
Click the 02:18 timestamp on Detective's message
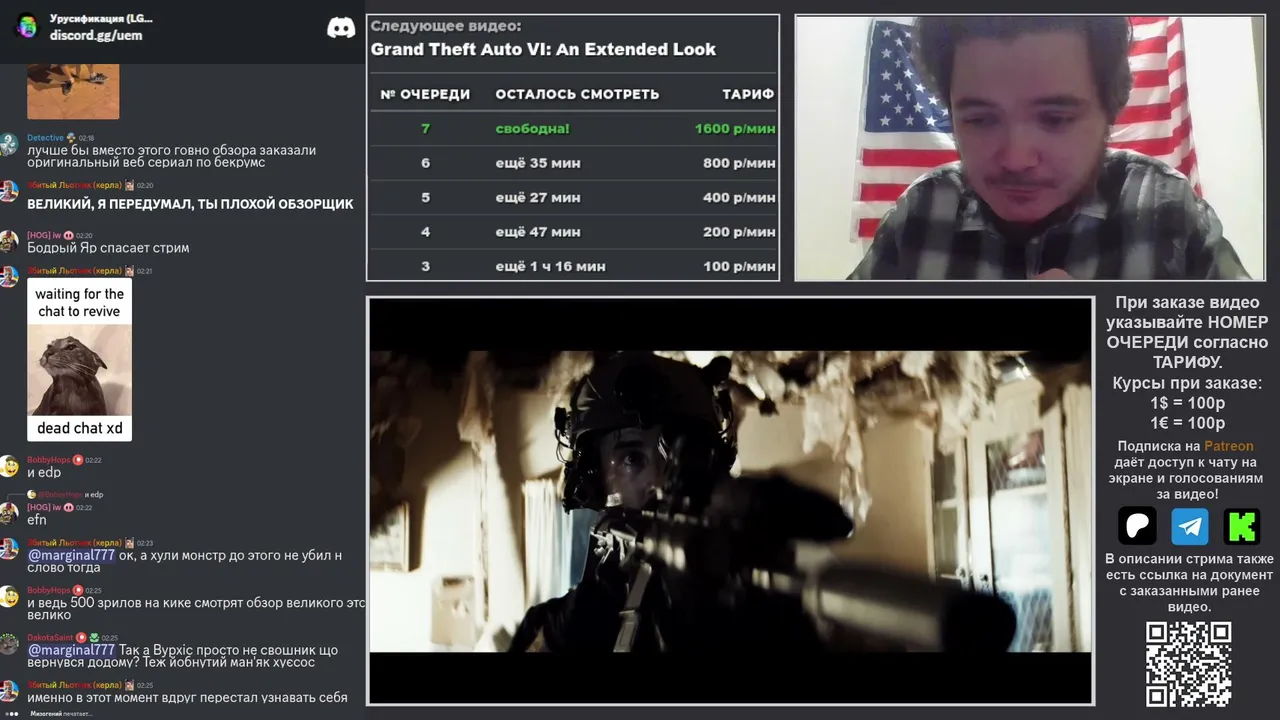pos(86,138)
